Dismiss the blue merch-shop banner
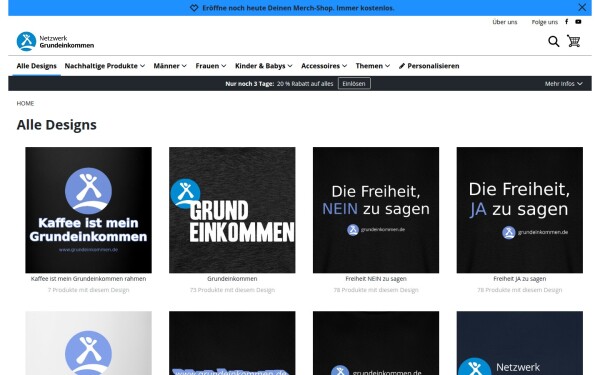The height and width of the screenshot is (375, 600). [x=582, y=7]
